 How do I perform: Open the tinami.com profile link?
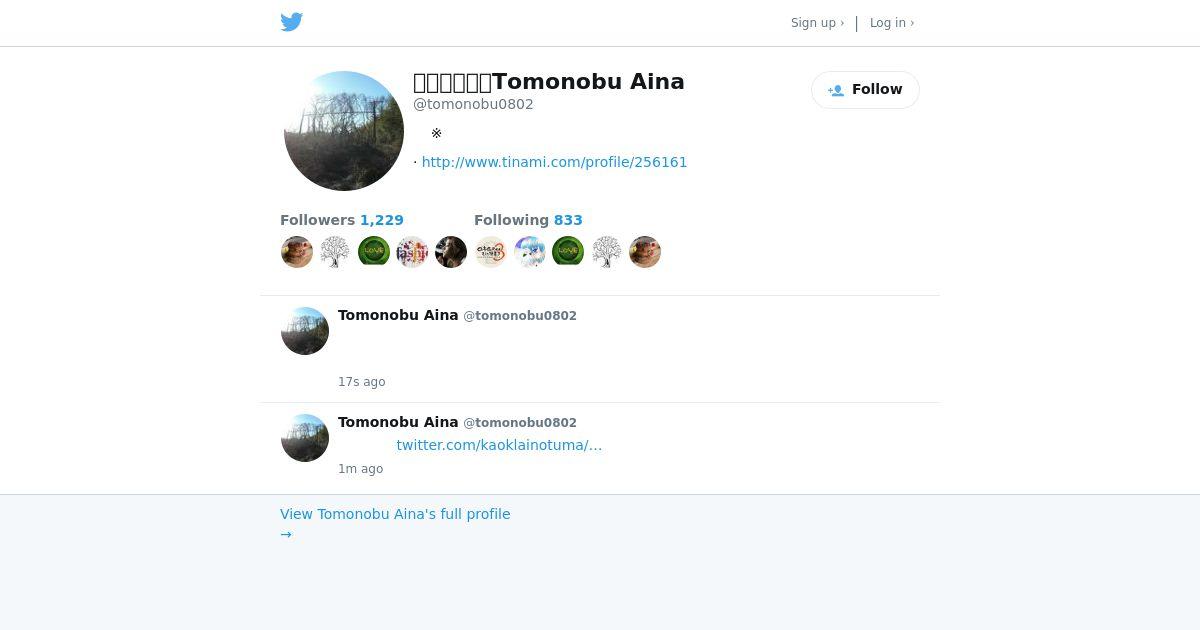(x=554, y=162)
